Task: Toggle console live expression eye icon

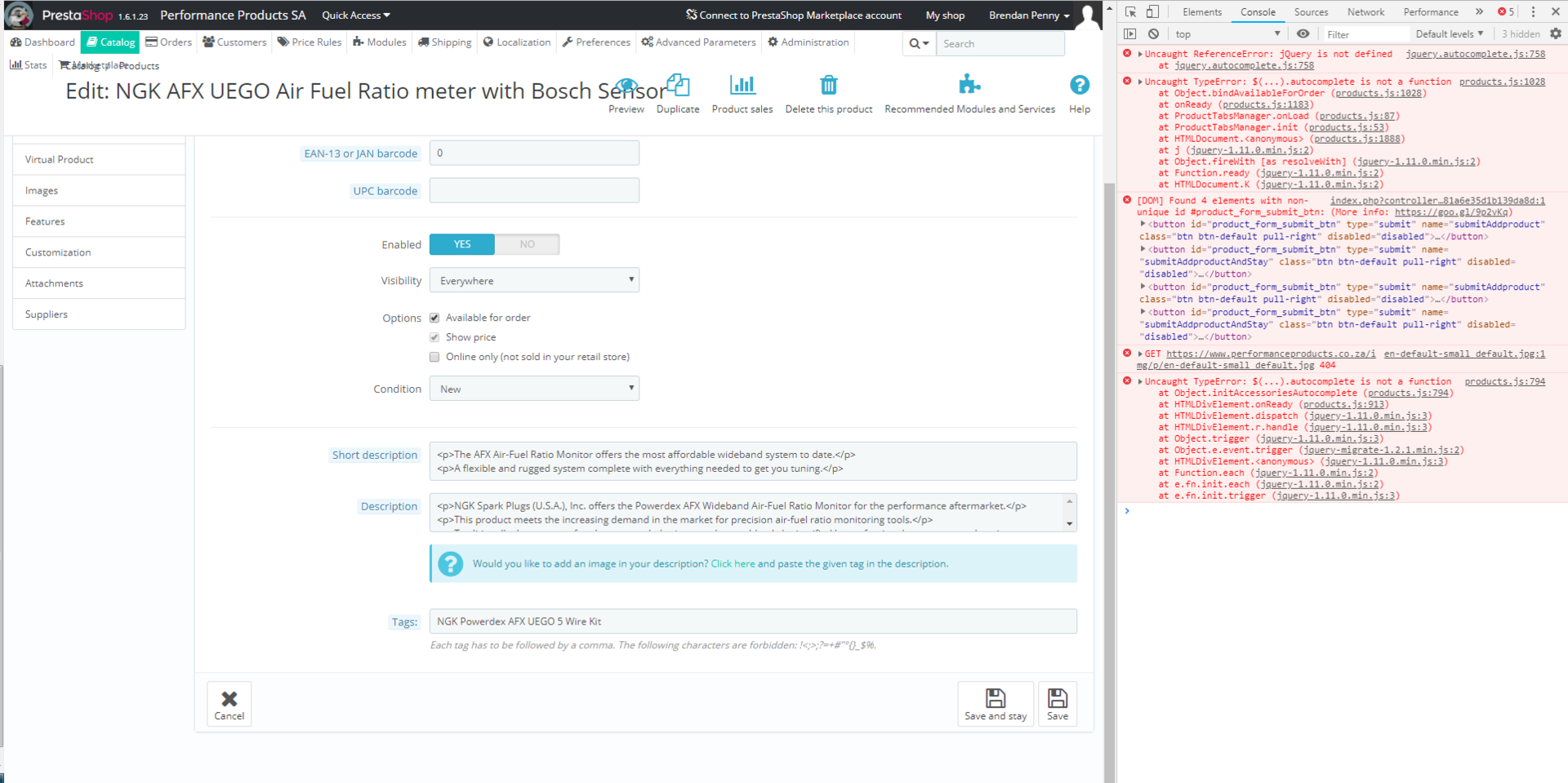Action: coord(1303,33)
